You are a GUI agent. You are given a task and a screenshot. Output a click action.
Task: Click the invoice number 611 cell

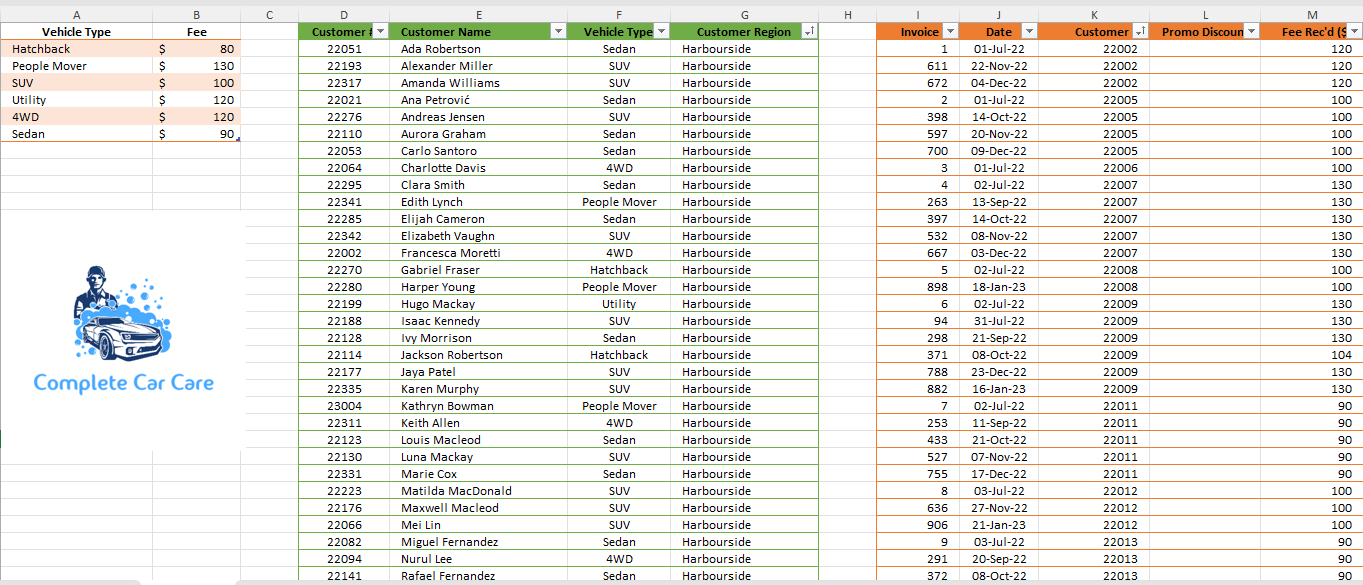tap(920, 65)
